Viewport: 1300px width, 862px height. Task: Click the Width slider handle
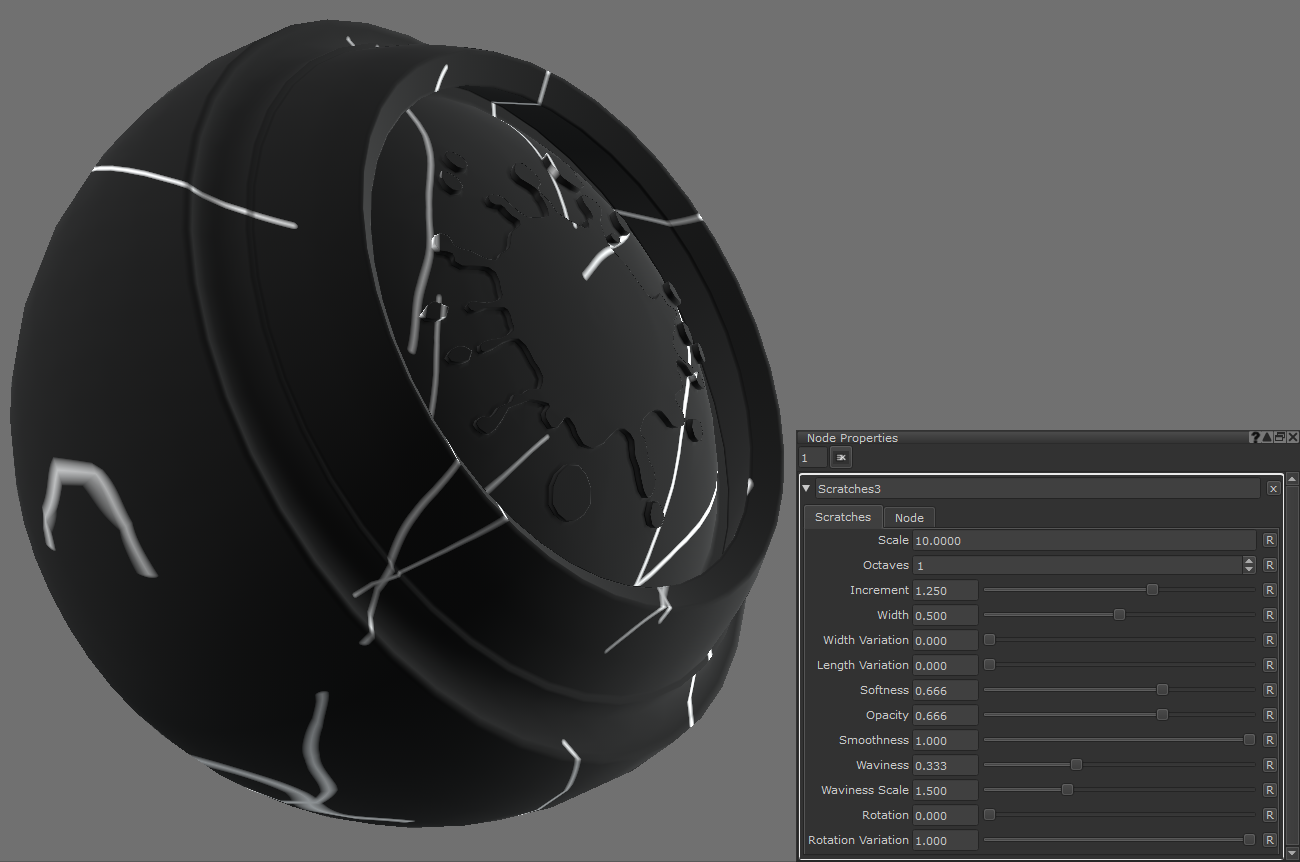(x=1119, y=615)
